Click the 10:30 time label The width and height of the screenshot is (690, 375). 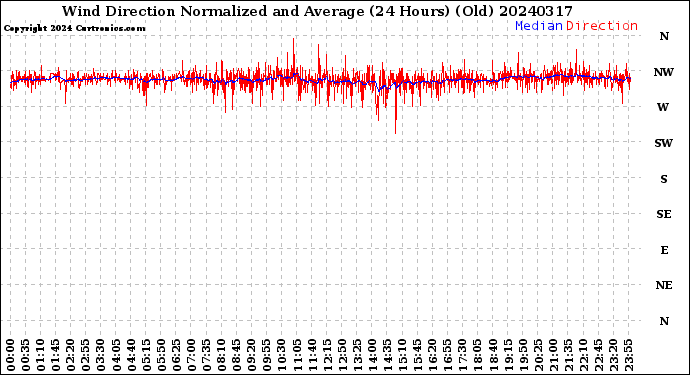pos(282,355)
